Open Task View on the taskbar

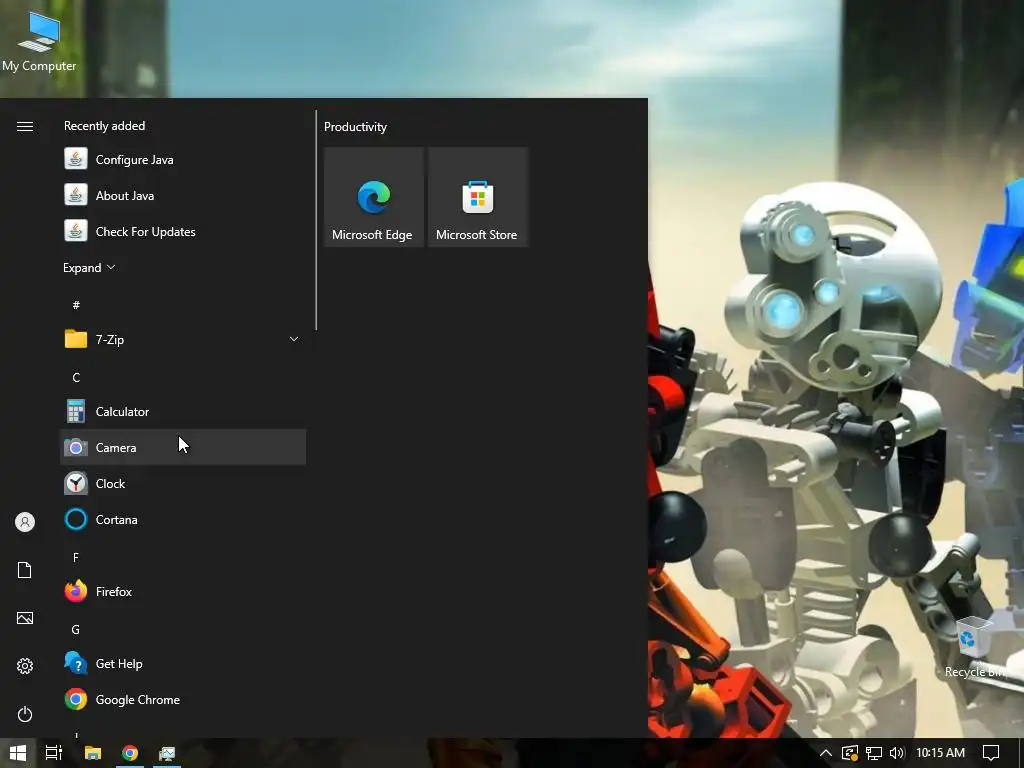[x=54, y=753]
